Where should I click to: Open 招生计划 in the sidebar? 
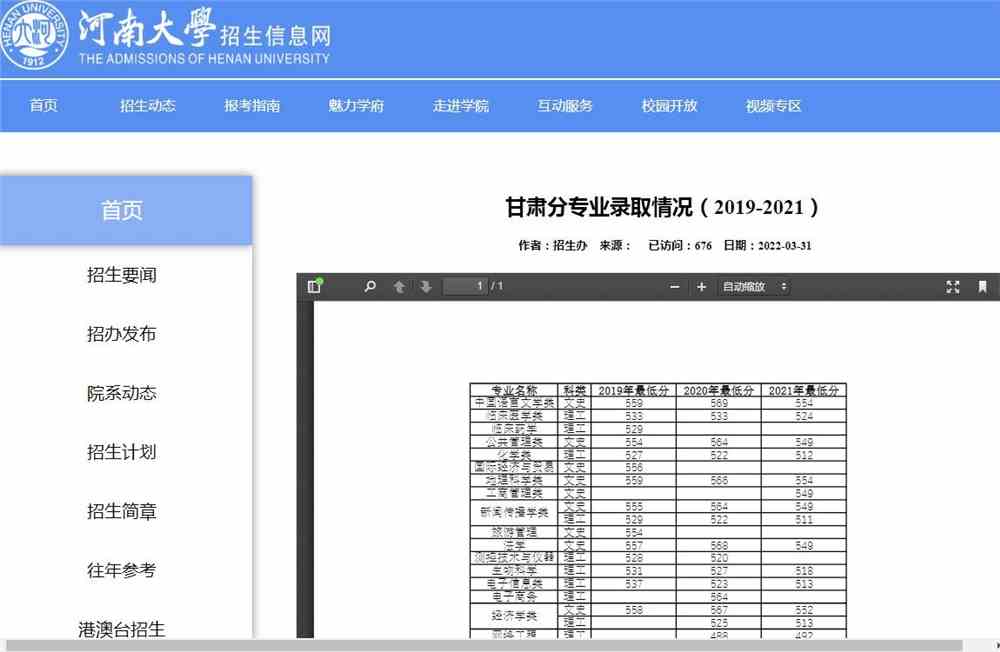tap(122, 452)
